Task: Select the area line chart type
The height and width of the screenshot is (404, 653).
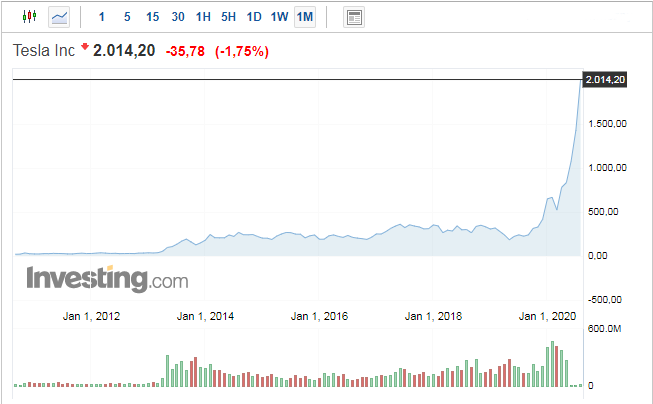Action: click(x=59, y=17)
